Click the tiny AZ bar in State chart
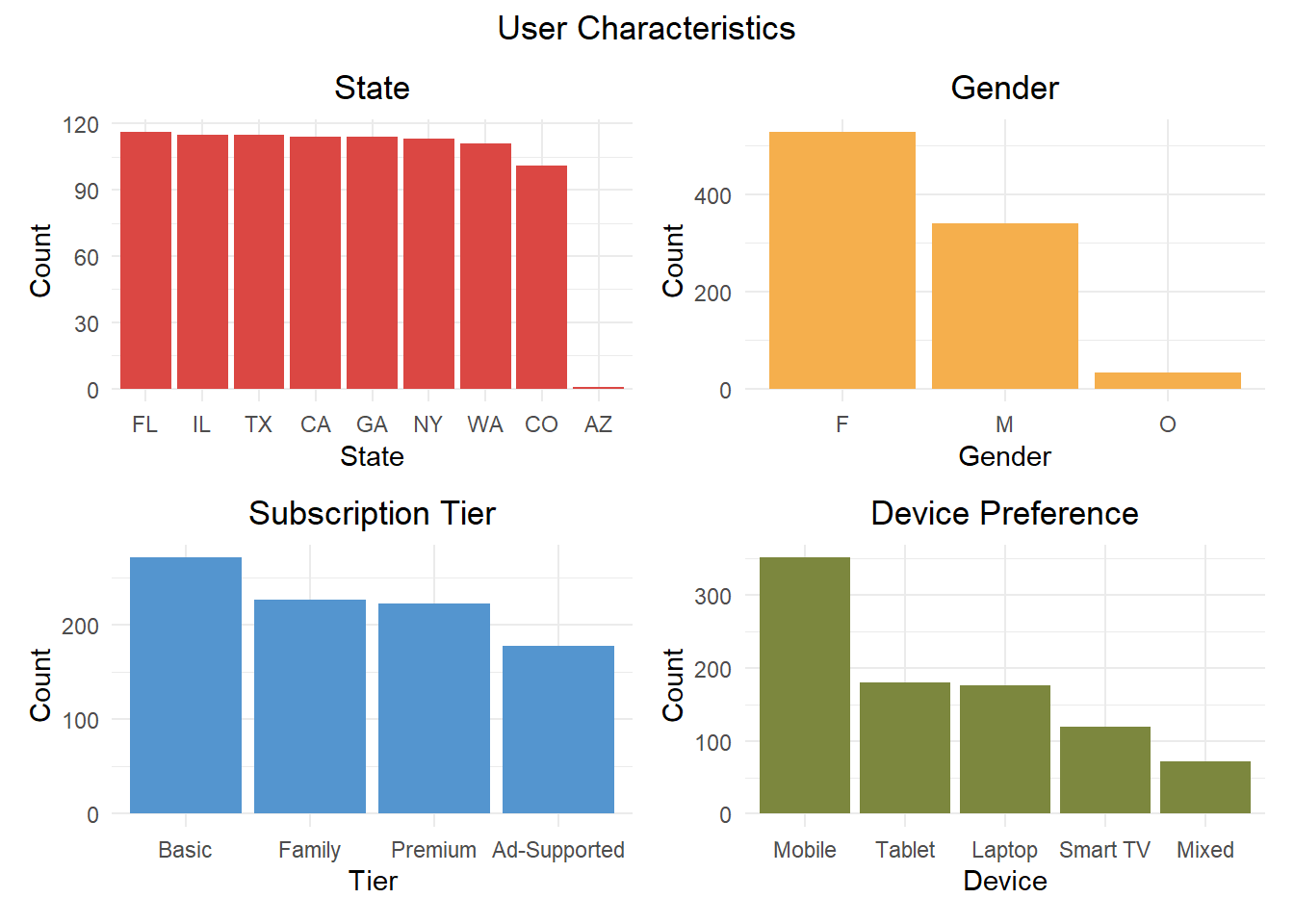 click(598, 388)
